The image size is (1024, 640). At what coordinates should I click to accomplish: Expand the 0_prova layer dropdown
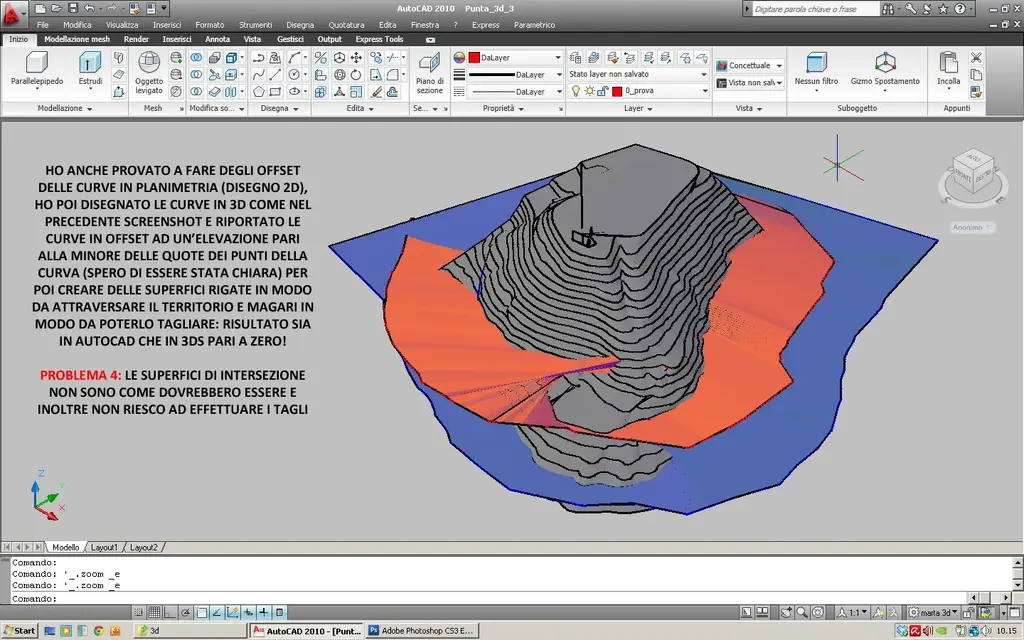coord(704,91)
